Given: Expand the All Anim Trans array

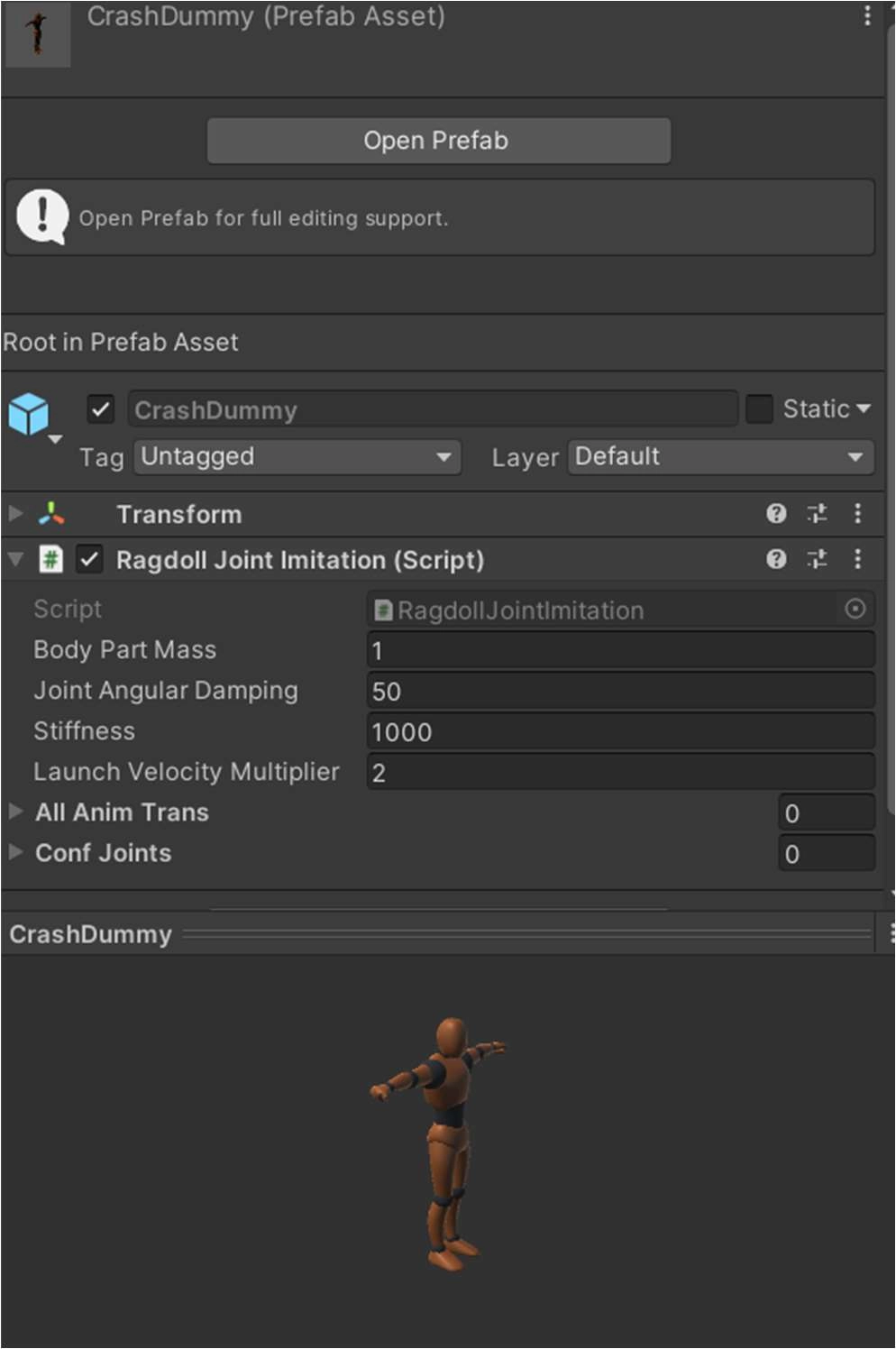Looking at the screenshot, I should click(x=15, y=812).
